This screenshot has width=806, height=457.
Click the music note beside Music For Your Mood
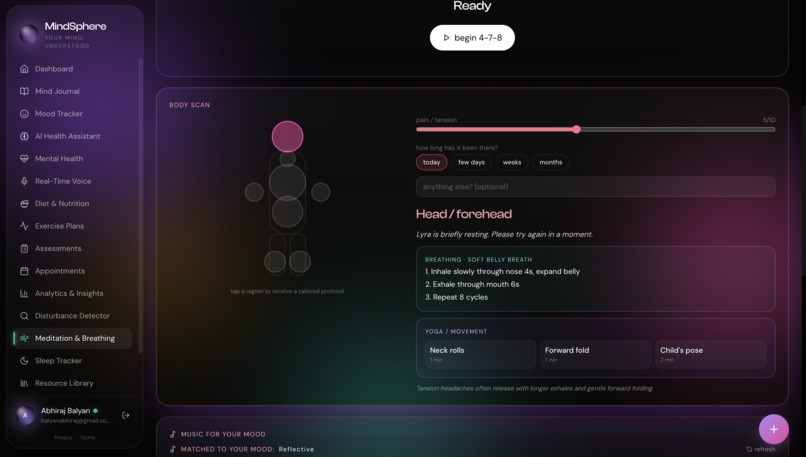(173, 434)
